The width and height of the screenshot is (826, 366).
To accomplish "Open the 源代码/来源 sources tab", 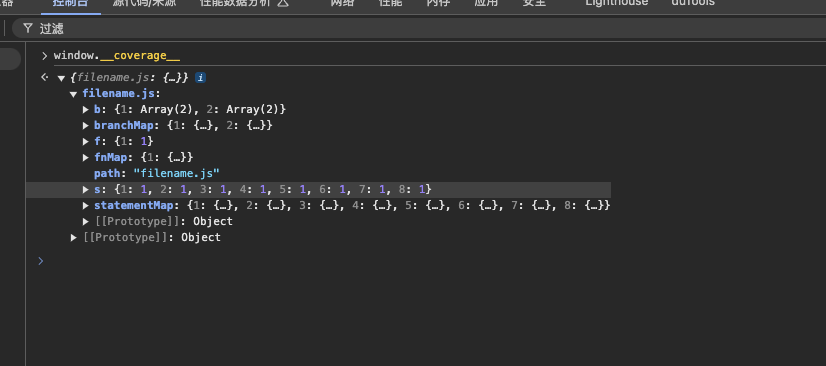I will pos(145,3).
